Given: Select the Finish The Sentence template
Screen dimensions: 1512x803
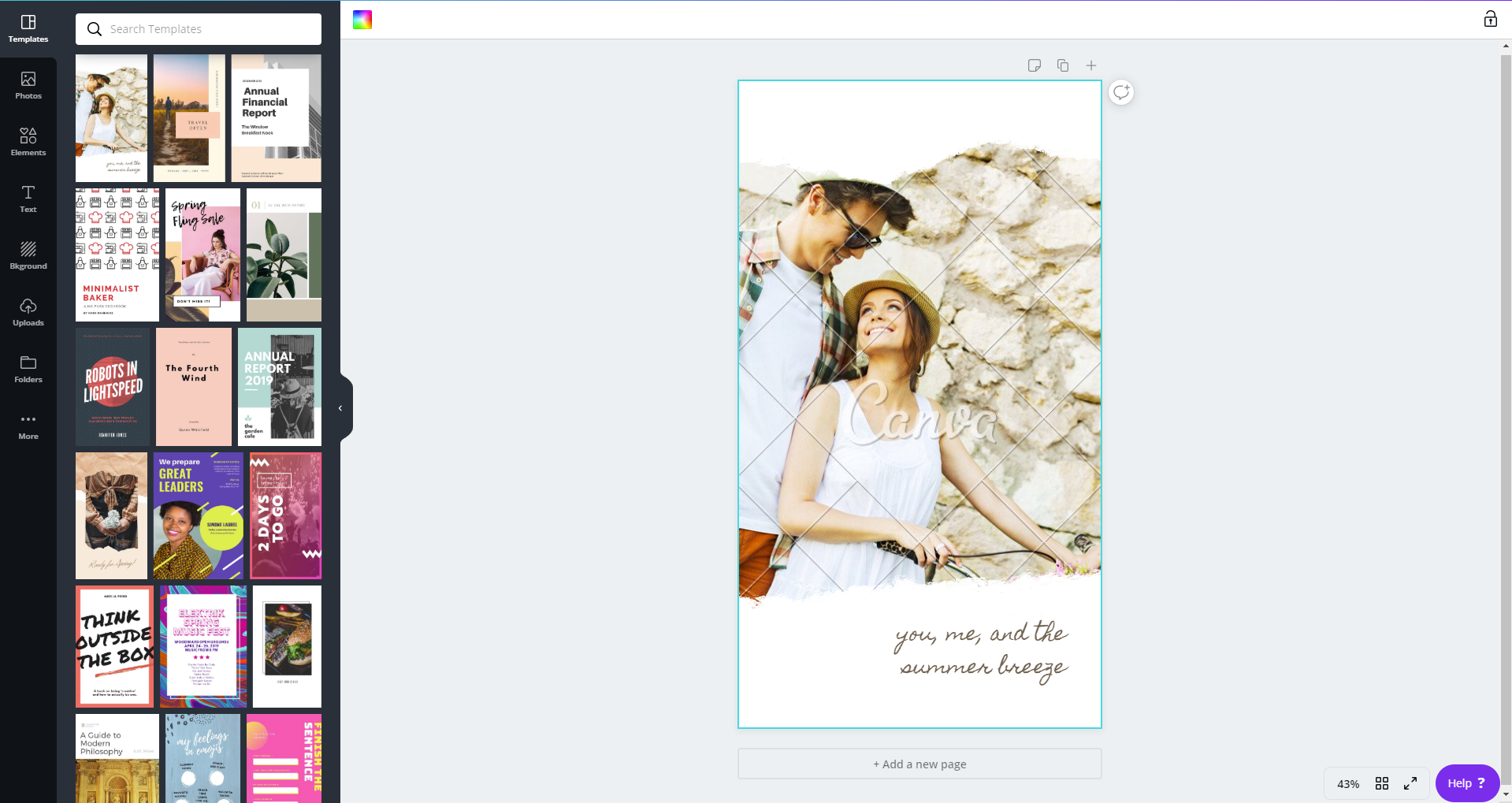Looking at the screenshot, I should 284,758.
